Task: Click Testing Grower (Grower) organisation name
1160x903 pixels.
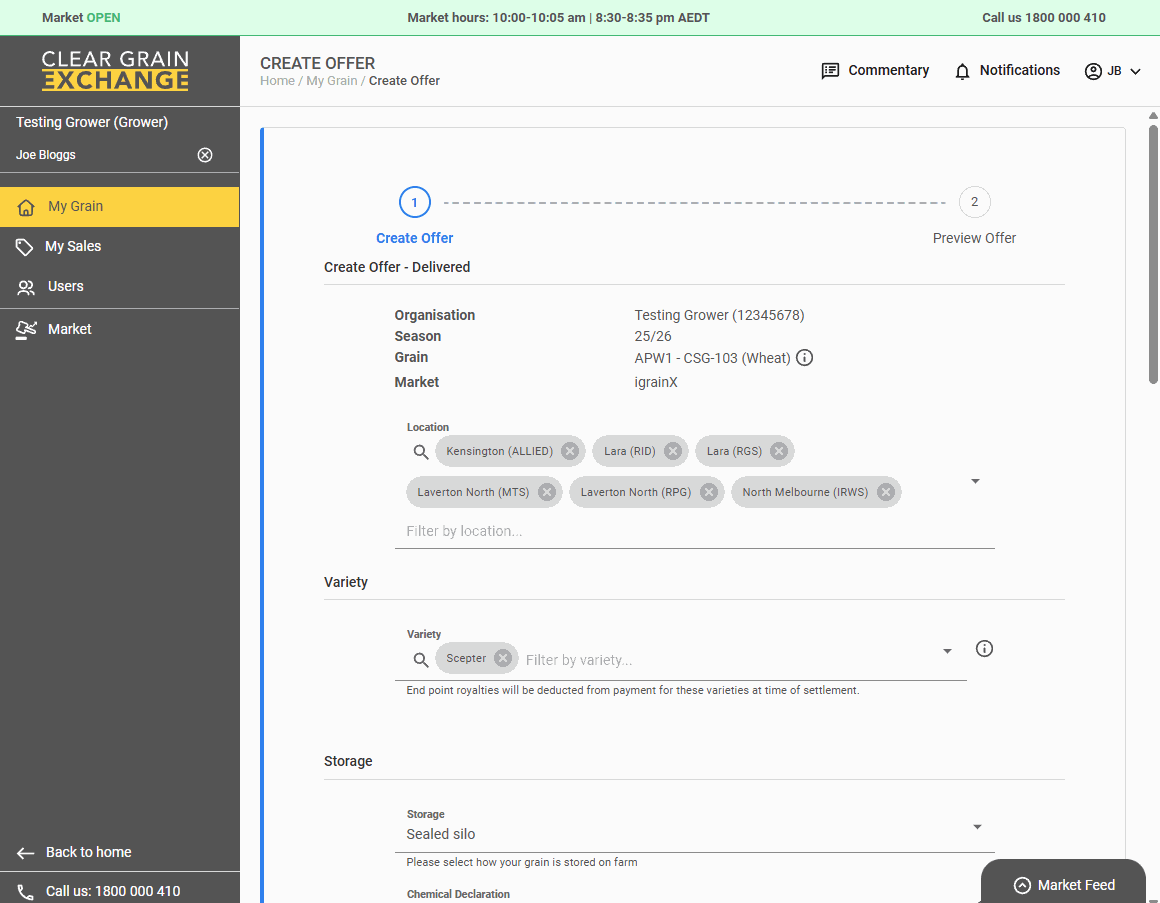Action: [x=92, y=122]
